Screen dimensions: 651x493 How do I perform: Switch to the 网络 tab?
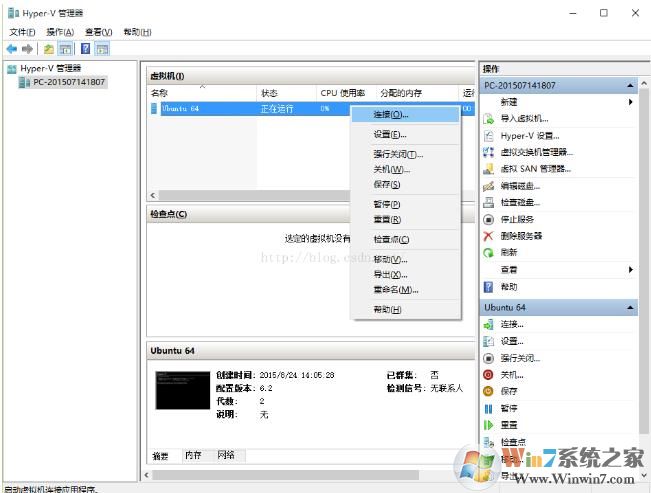click(226, 456)
